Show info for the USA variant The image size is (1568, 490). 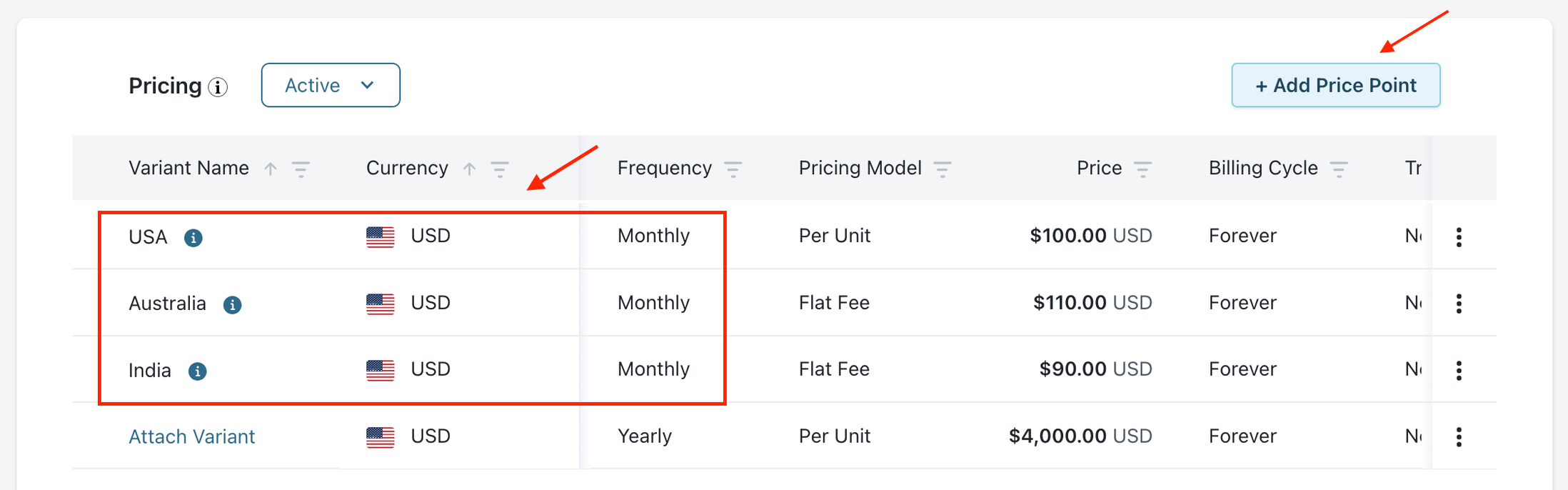[193, 237]
